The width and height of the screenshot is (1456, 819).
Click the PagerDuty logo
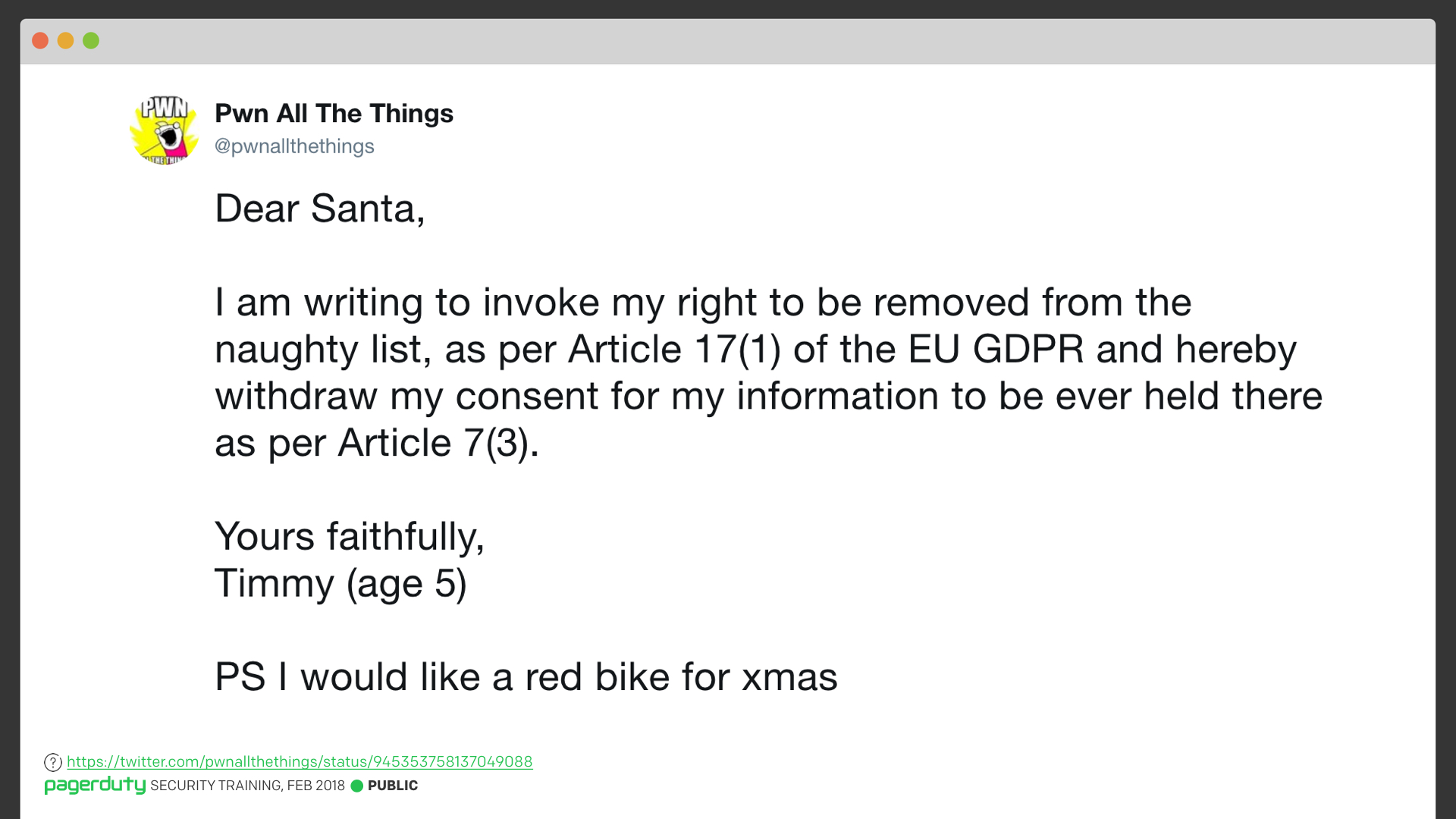(95, 785)
